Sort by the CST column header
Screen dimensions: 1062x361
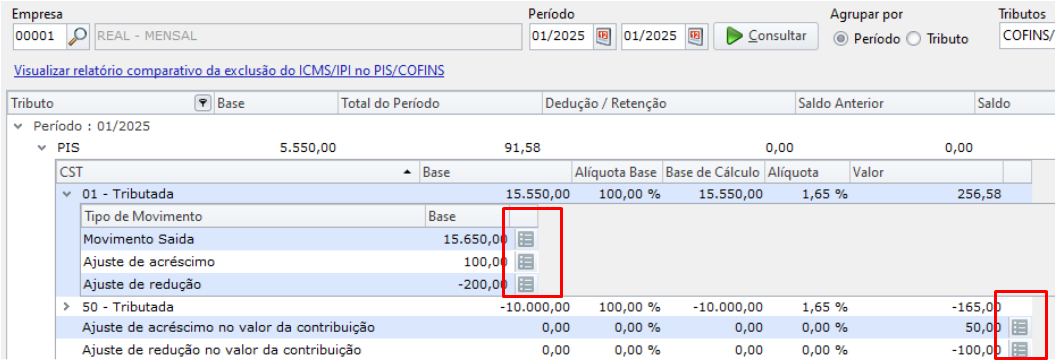(x=237, y=173)
